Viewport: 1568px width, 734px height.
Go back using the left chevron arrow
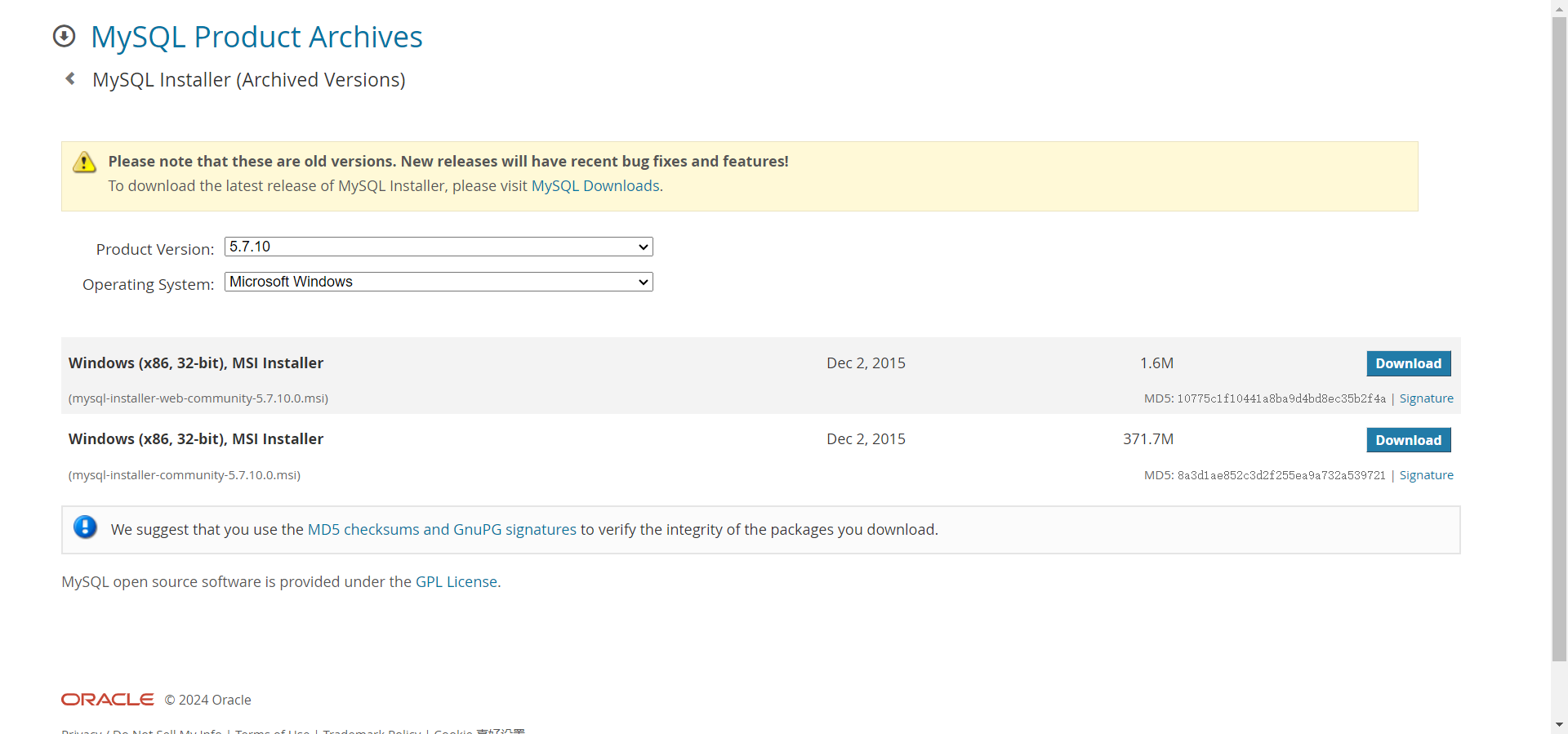tap(70, 79)
